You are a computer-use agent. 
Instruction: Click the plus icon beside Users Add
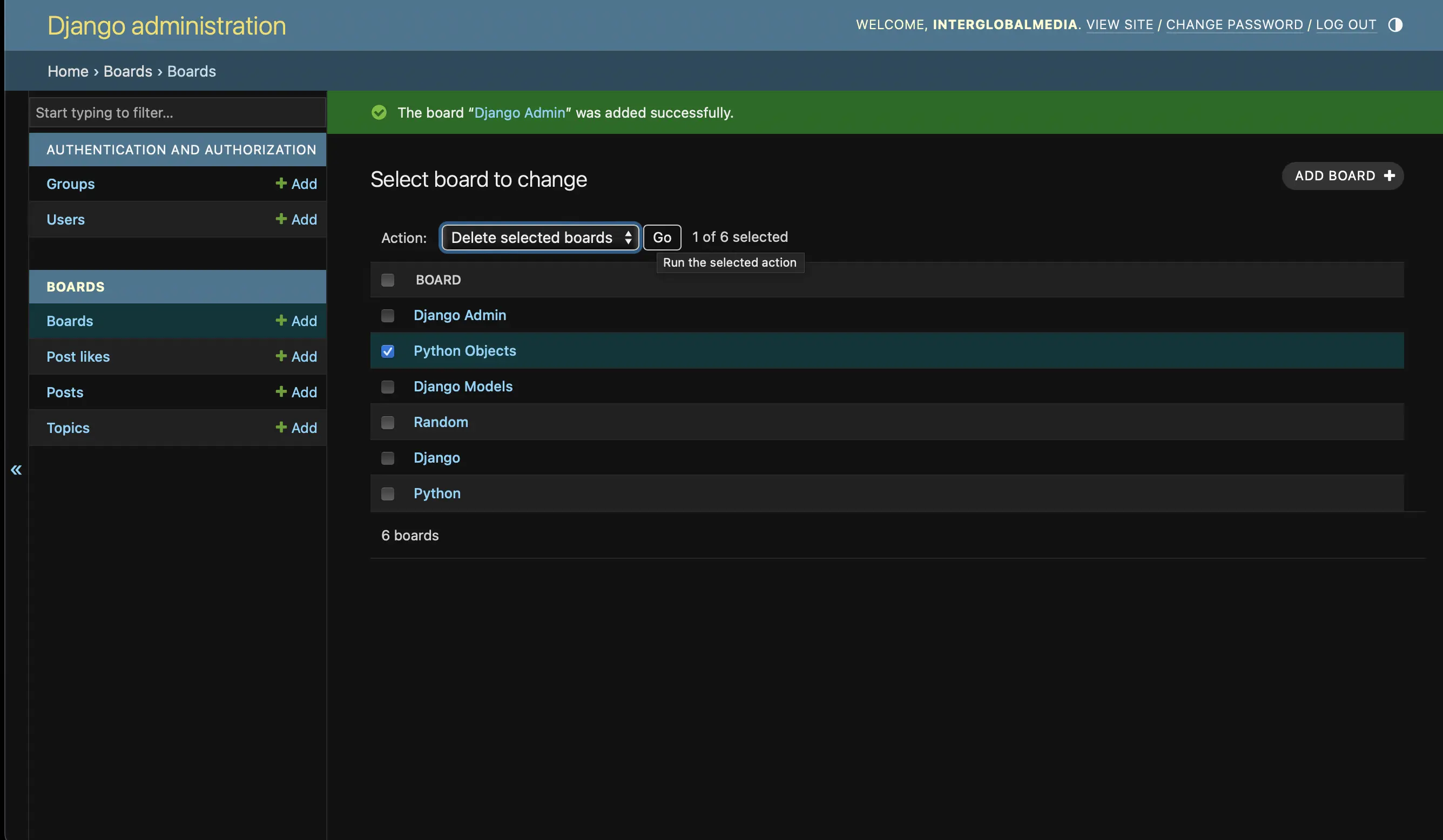tap(281, 218)
